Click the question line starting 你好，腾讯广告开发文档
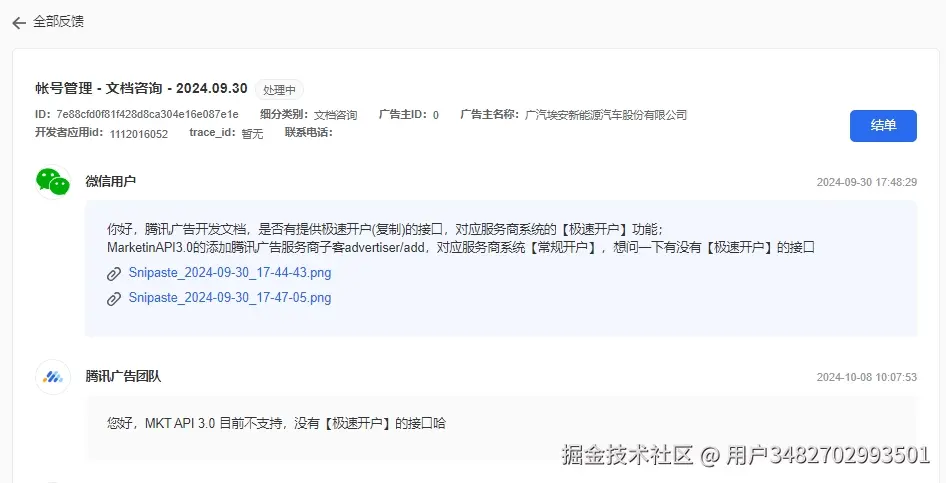This screenshot has height=483, width=946. tap(385, 229)
